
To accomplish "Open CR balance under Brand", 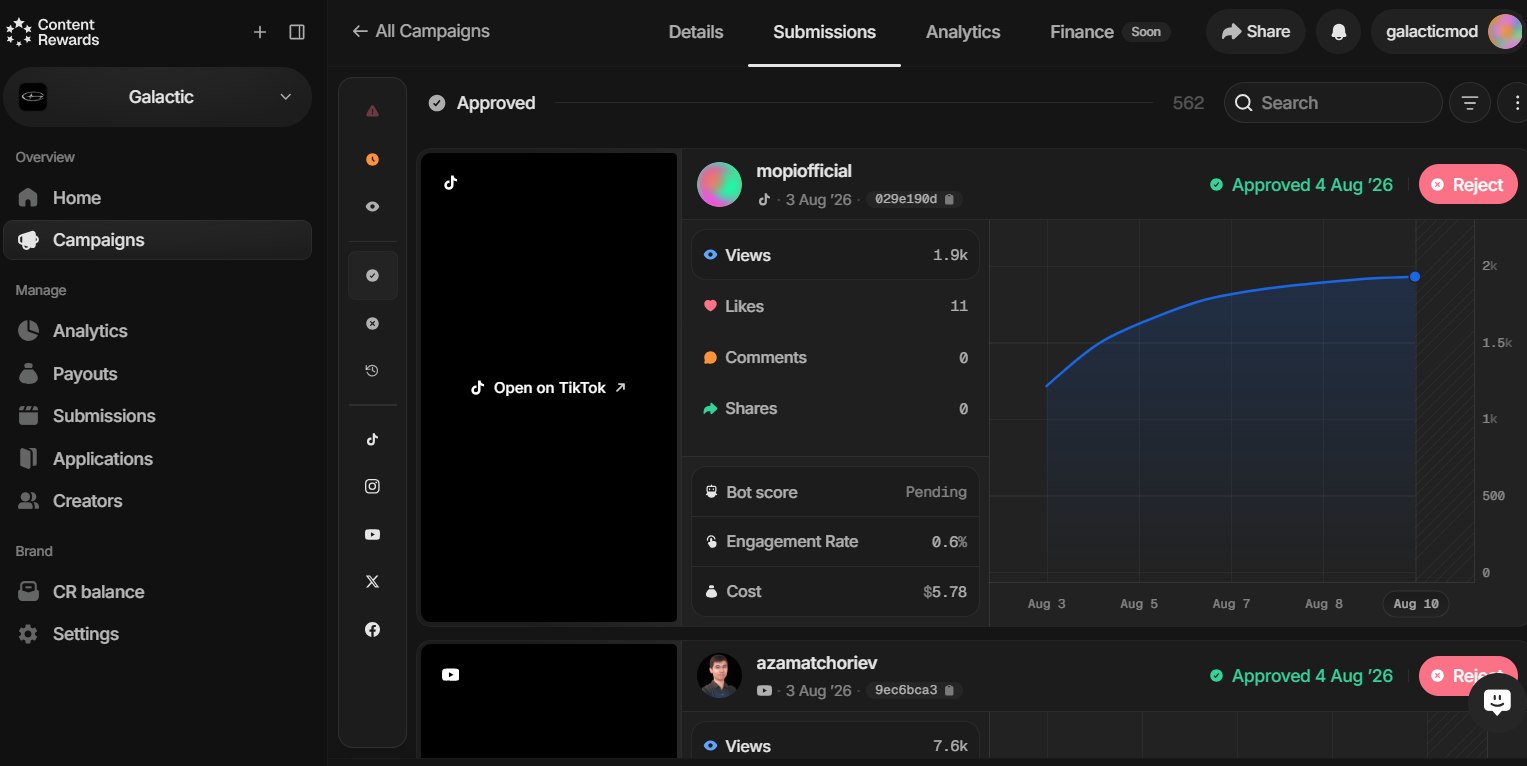I will (x=158, y=592).
